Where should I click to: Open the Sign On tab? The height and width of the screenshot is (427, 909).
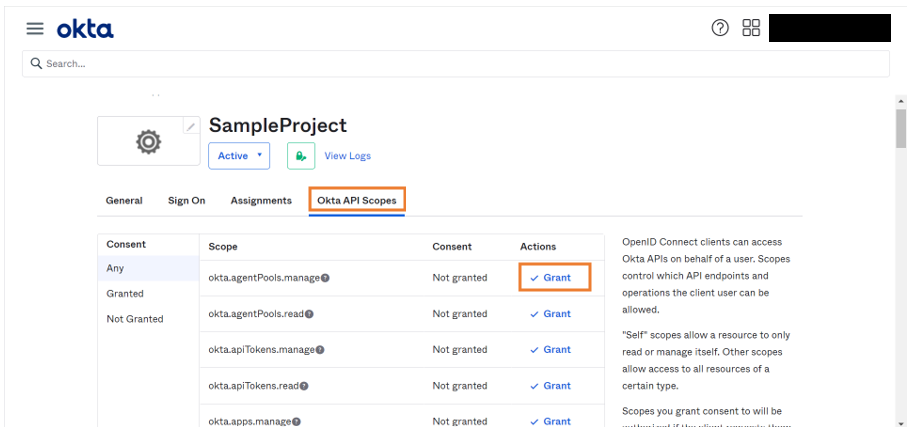tap(186, 201)
